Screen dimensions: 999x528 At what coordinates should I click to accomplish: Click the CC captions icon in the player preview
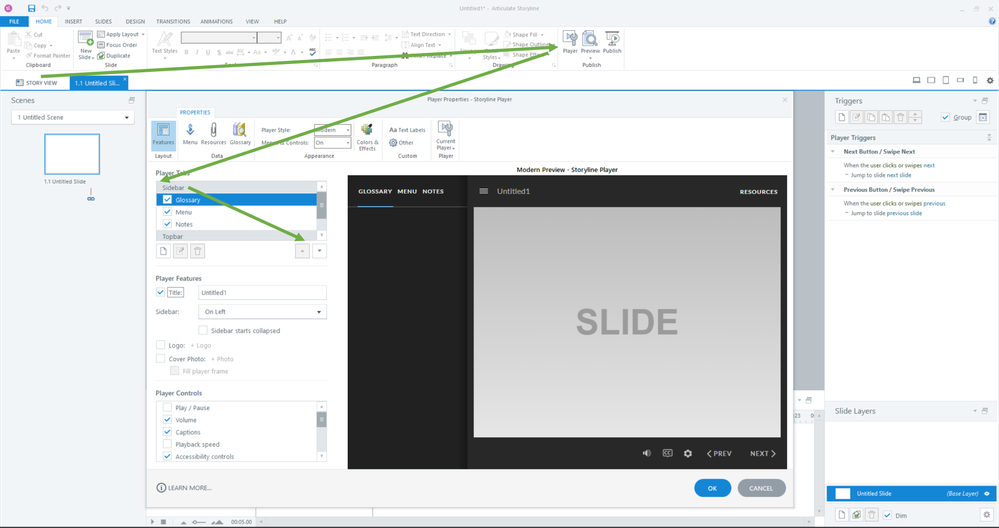tap(667, 453)
